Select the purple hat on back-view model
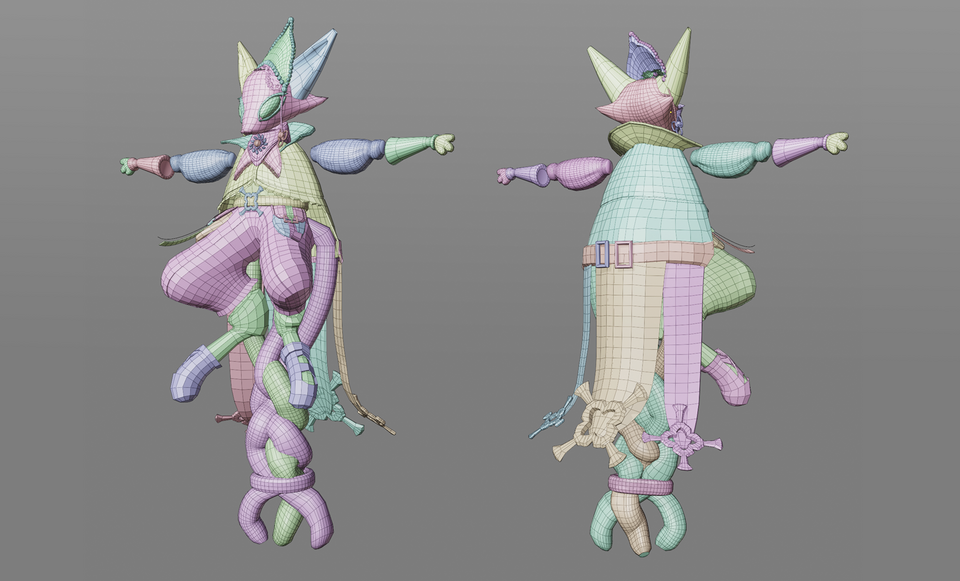Viewport: 960px width, 581px height. tap(645, 56)
